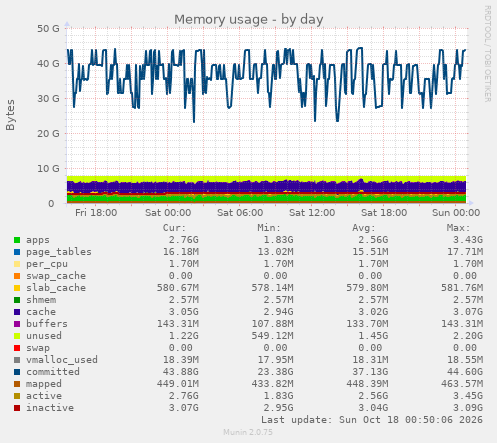Image resolution: width=497 pixels, height=443 pixels.
Task: Click the '10 G' axis label
Action: (x=48, y=168)
